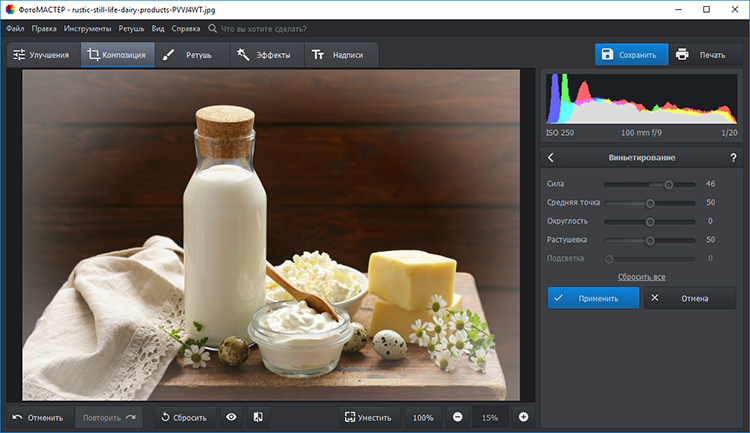The height and width of the screenshot is (433, 750).
Task: Click the Сила slider handle
Action: [669, 184]
